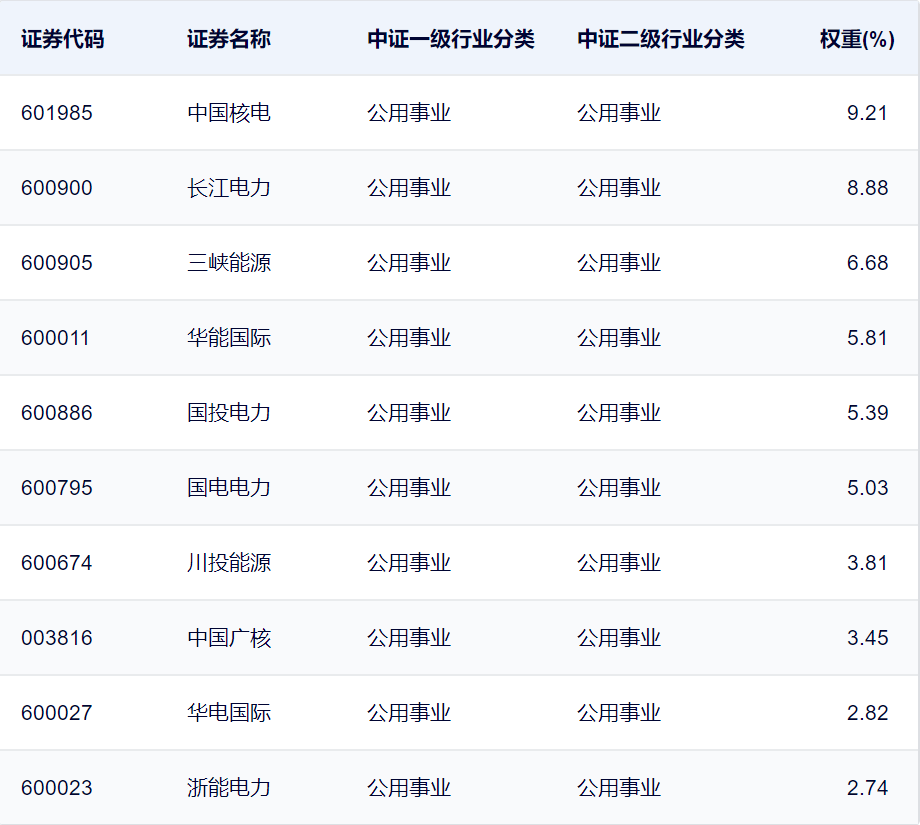920x825 pixels.
Task: Select stock code 600023
Action: [57, 787]
